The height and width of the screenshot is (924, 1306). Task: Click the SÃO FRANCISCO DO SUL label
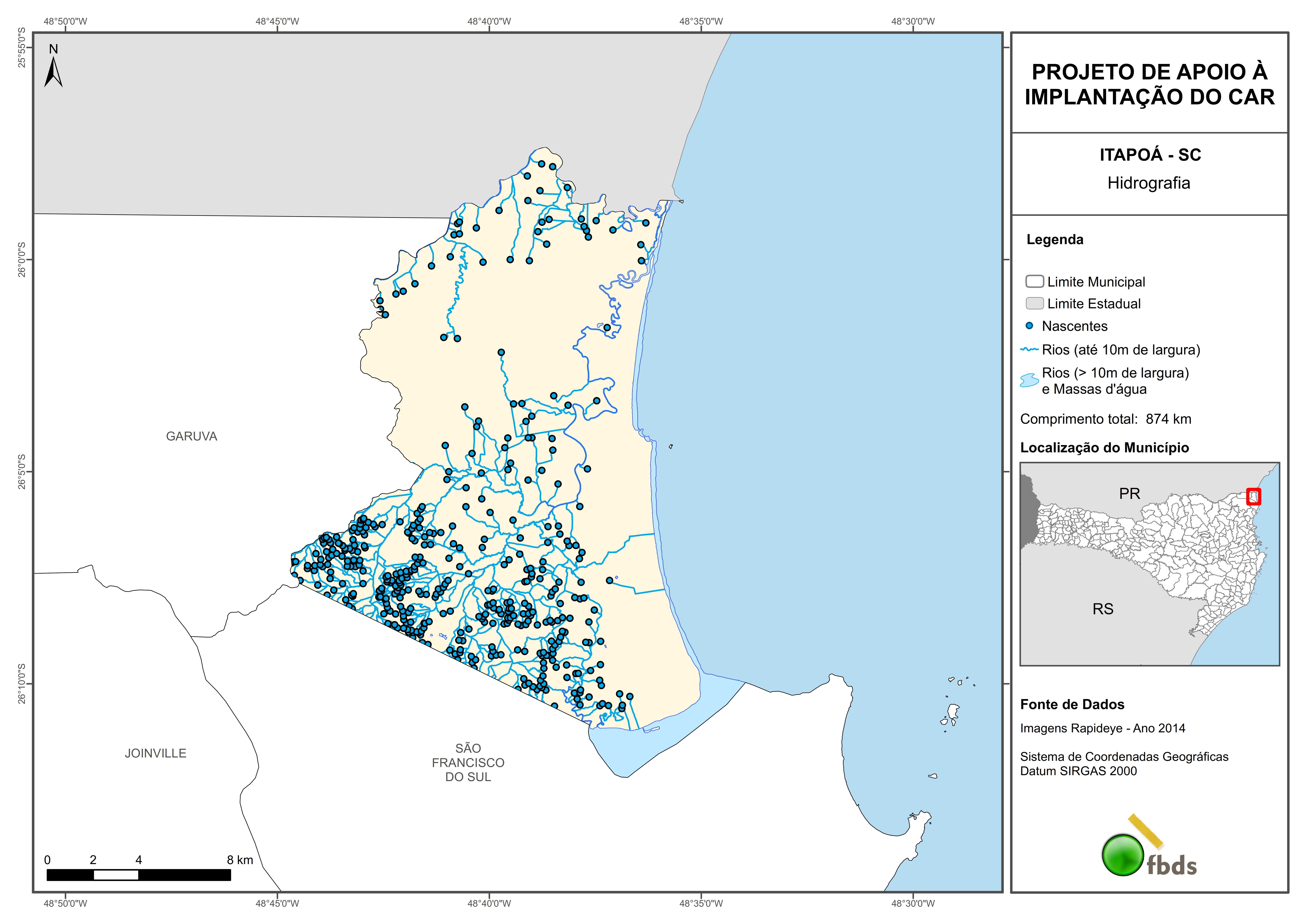coord(468,762)
